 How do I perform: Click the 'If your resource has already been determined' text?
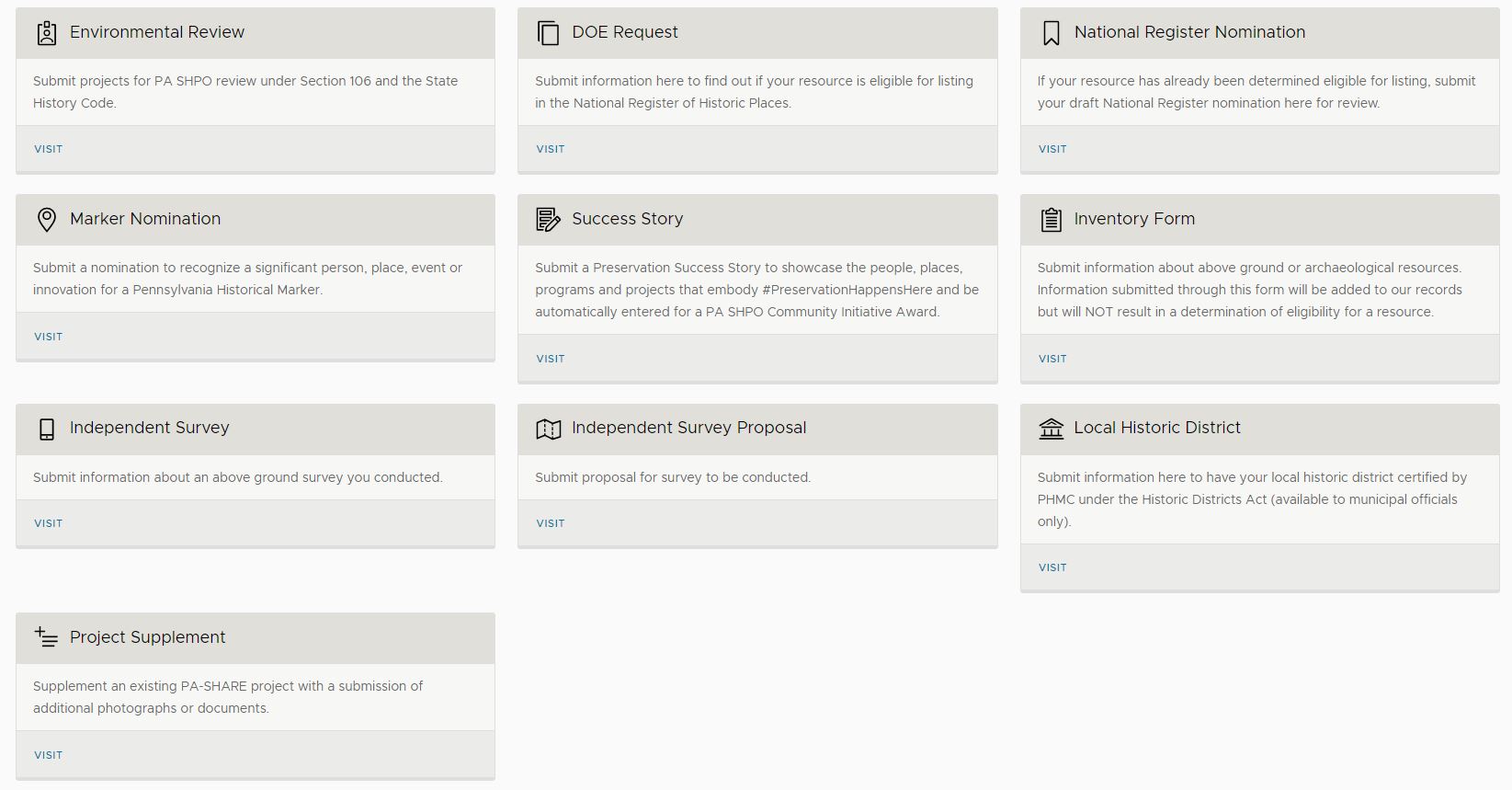pos(1256,92)
